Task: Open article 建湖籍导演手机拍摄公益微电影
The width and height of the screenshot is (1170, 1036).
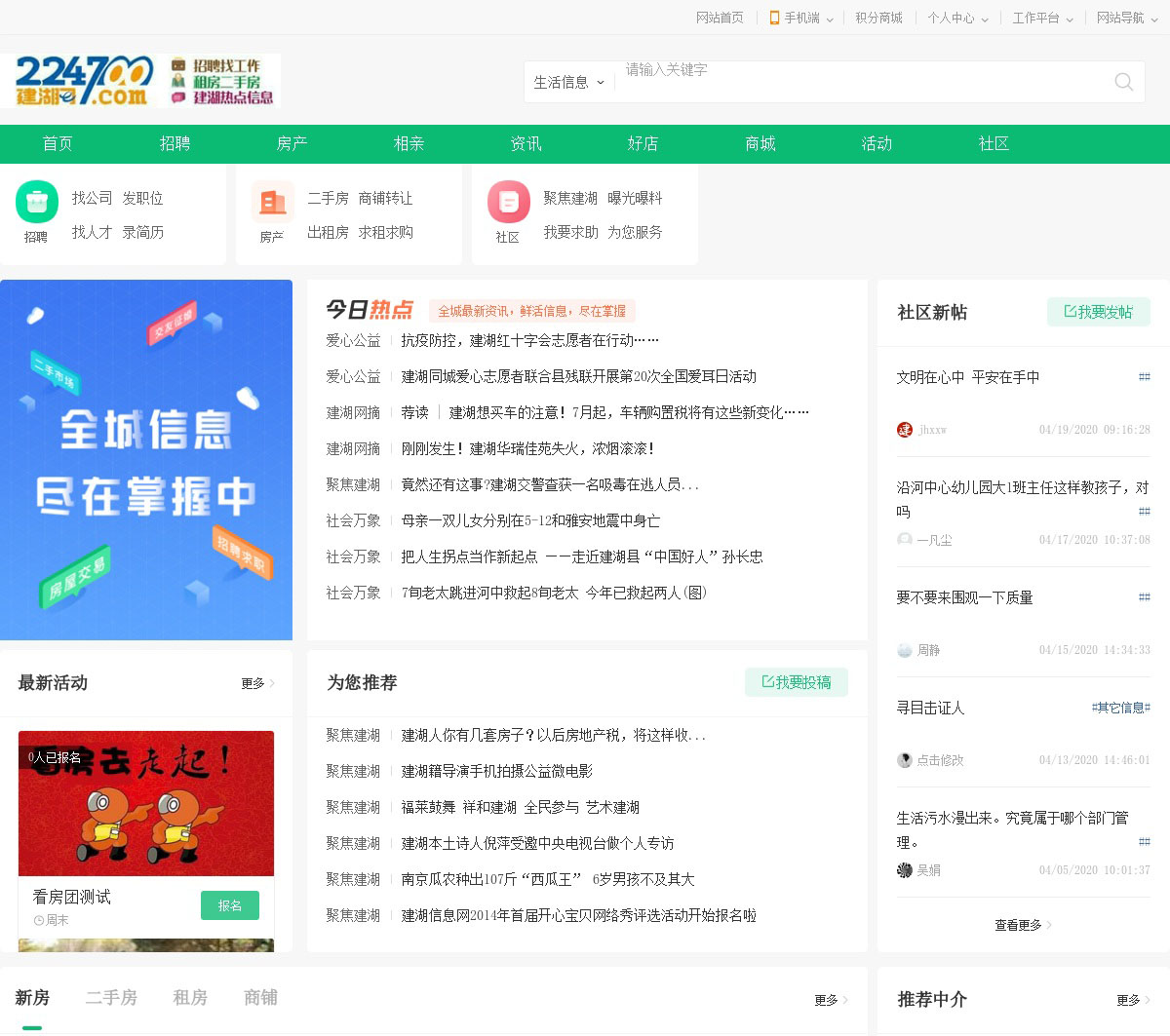Action: point(497,771)
